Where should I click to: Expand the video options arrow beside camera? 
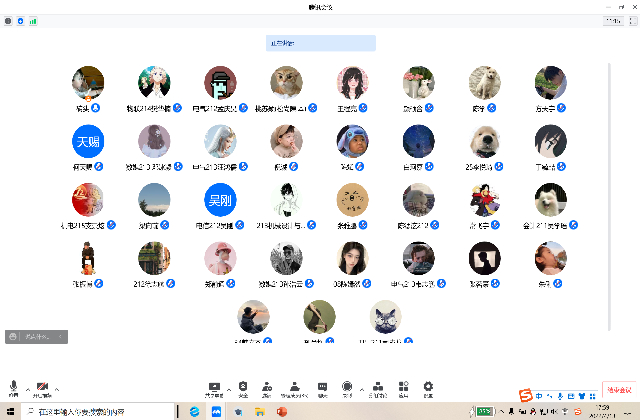pyautogui.click(x=57, y=389)
